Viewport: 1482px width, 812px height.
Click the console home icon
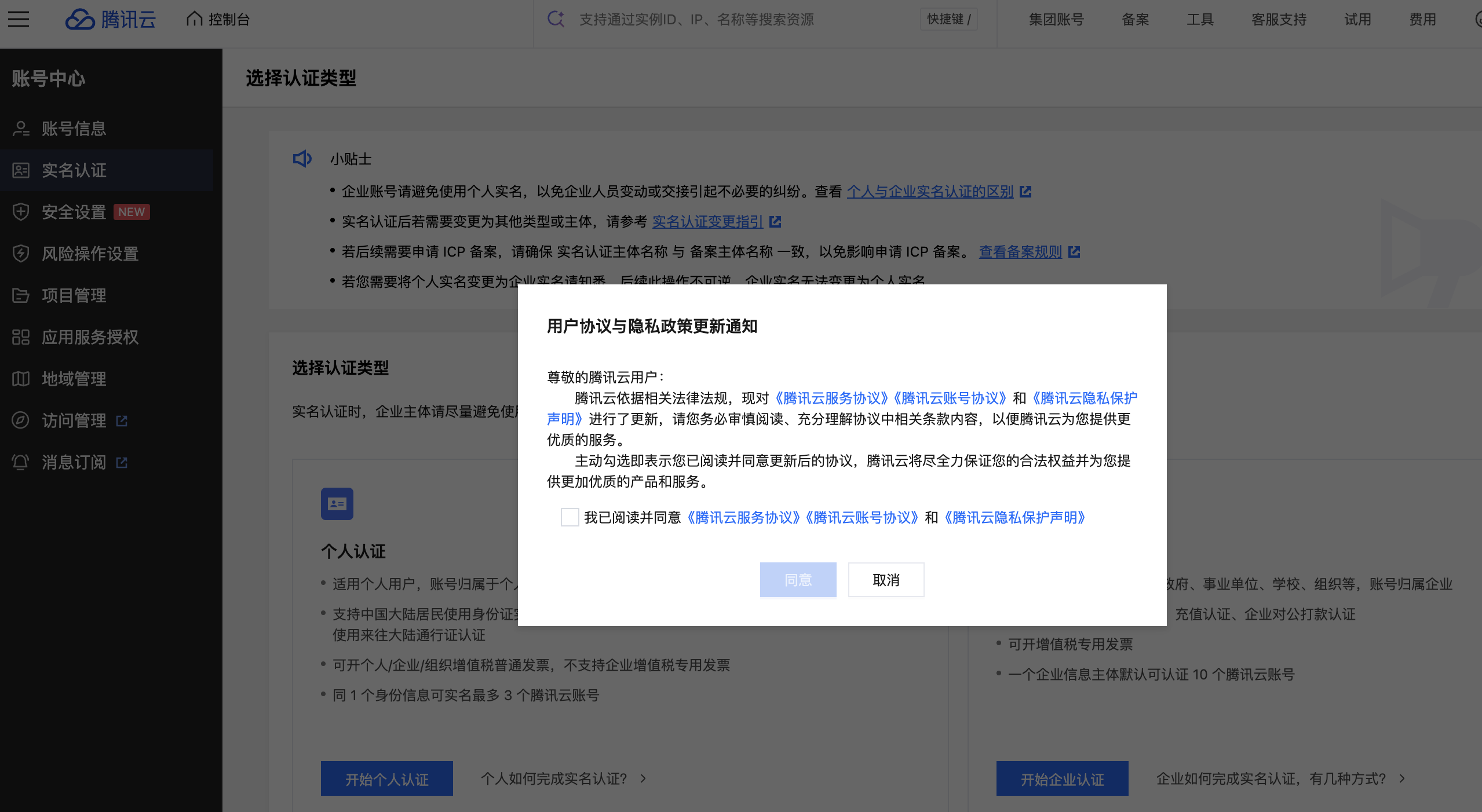point(194,19)
